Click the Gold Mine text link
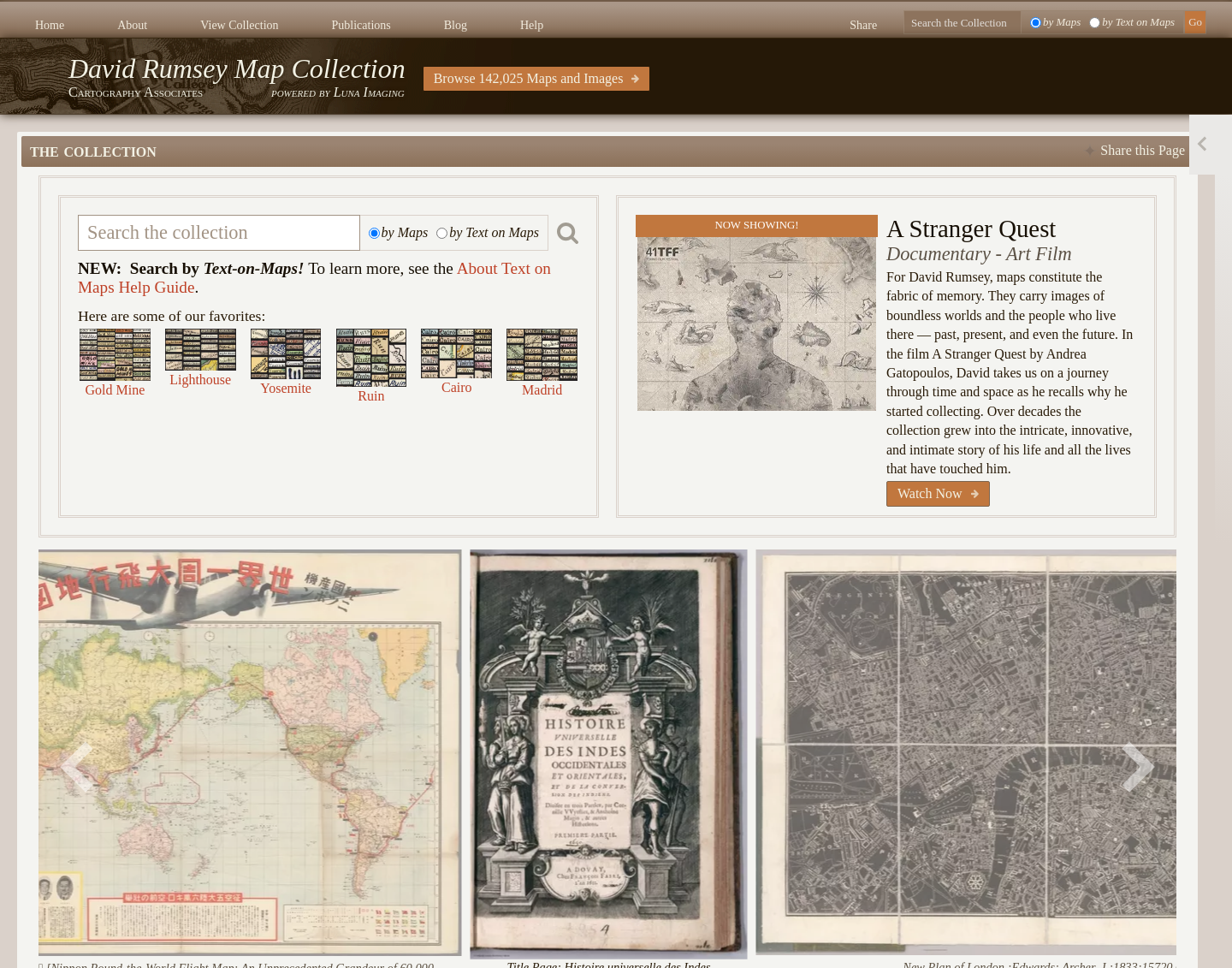Screen dimensions: 1232x968 [x=115, y=390]
